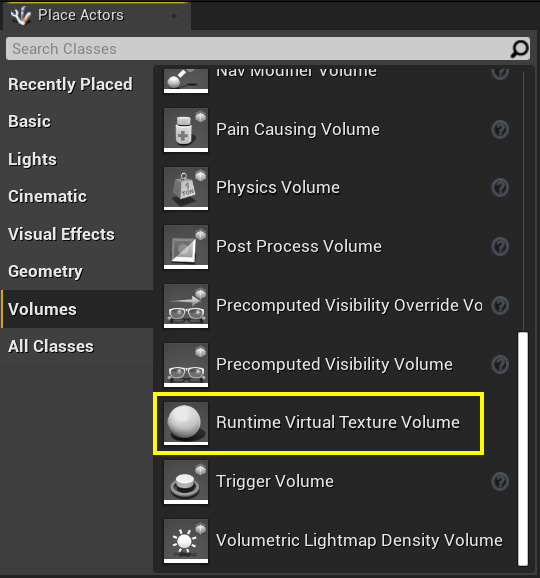Close the Place Actors tab
Image resolution: width=540 pixels, height=578 pixels.
click(x=174, y=16)
